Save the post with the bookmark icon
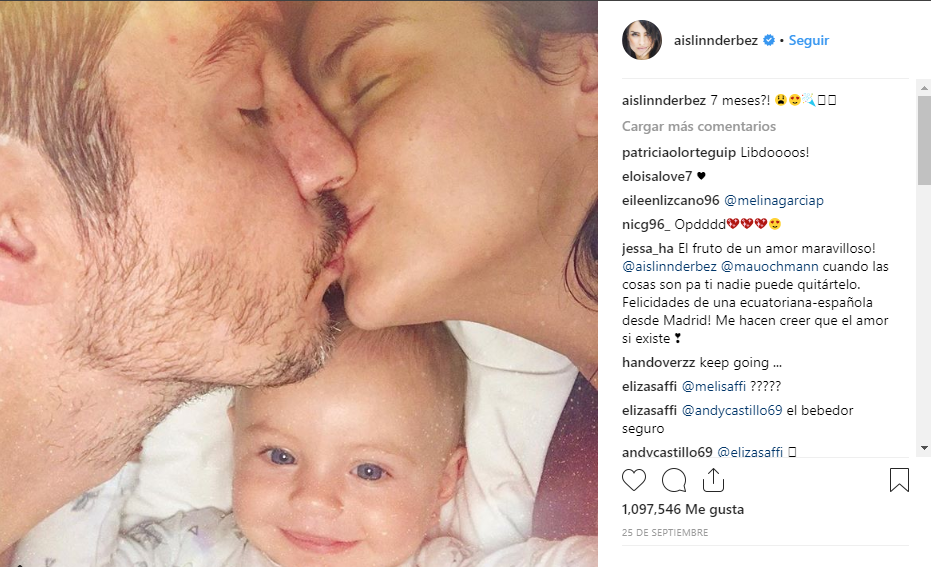Image resolution: width=931 pixels, height=567 pixels. (899, 480)
